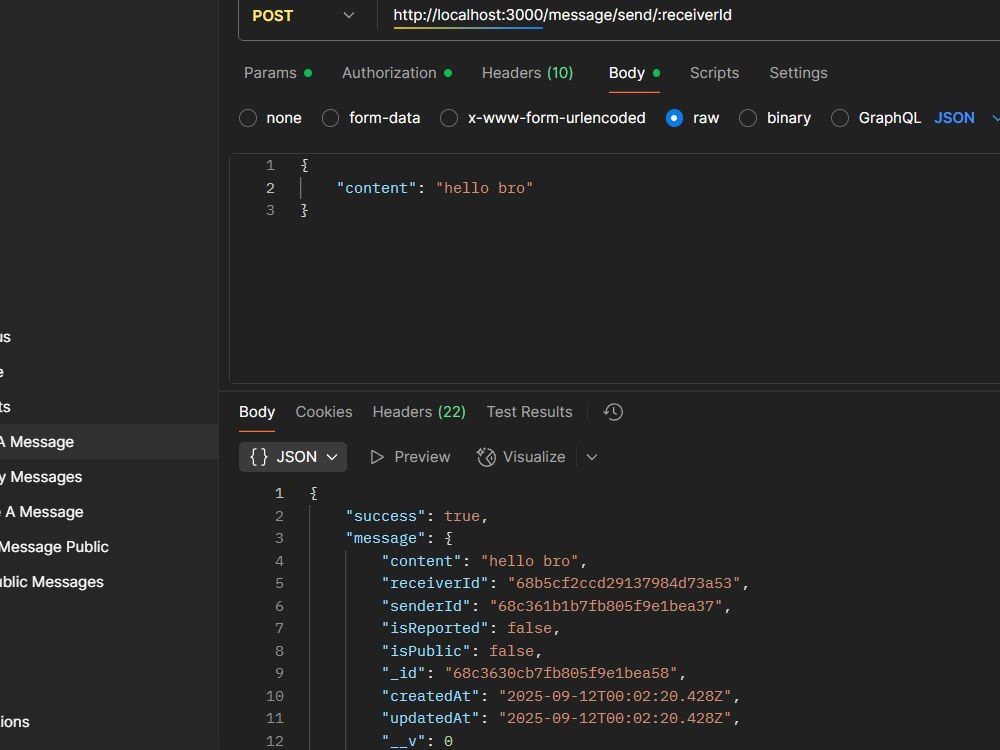Select the request Body tab

[x=634, y=73]
